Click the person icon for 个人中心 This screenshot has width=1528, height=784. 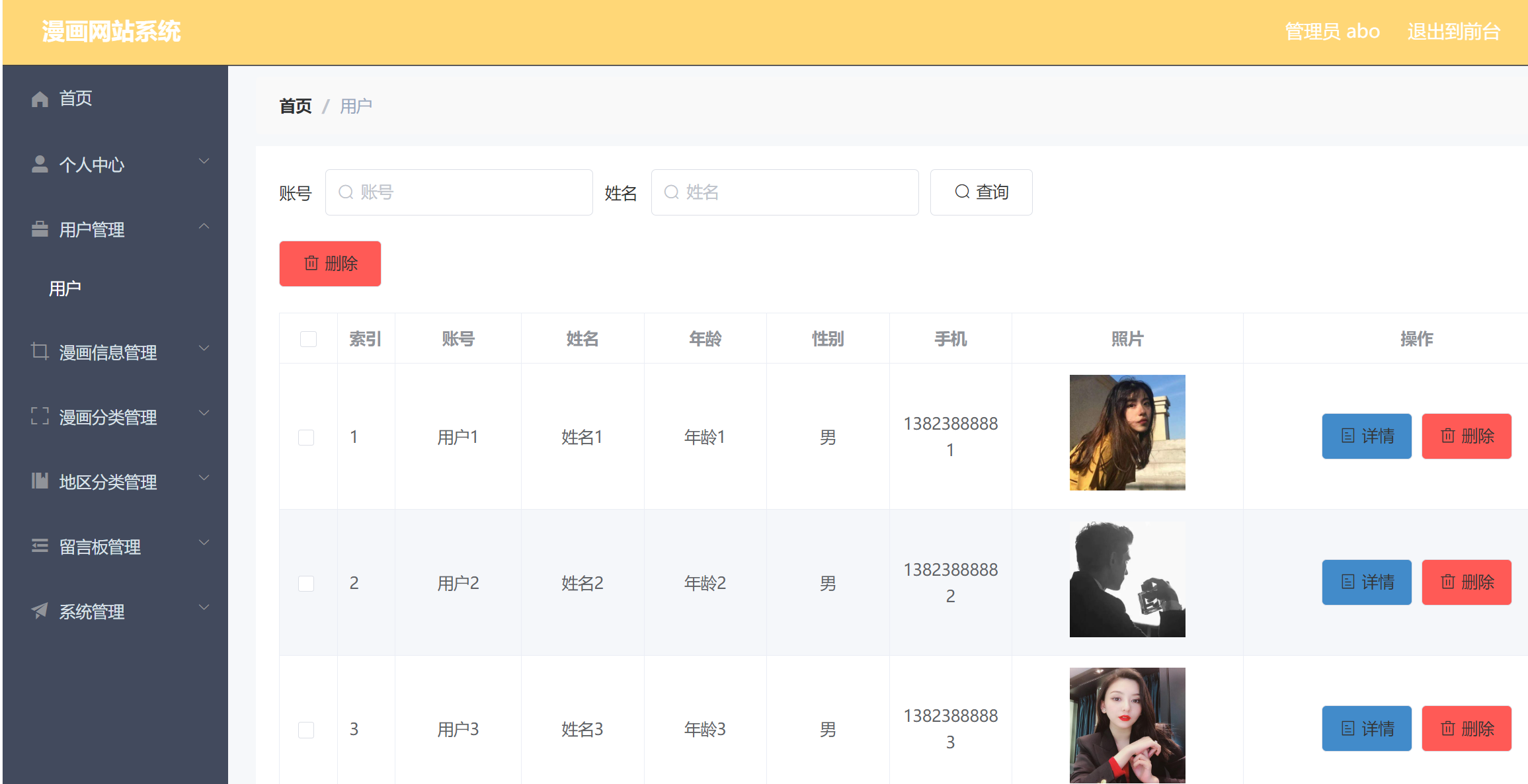tap(40, 164)
